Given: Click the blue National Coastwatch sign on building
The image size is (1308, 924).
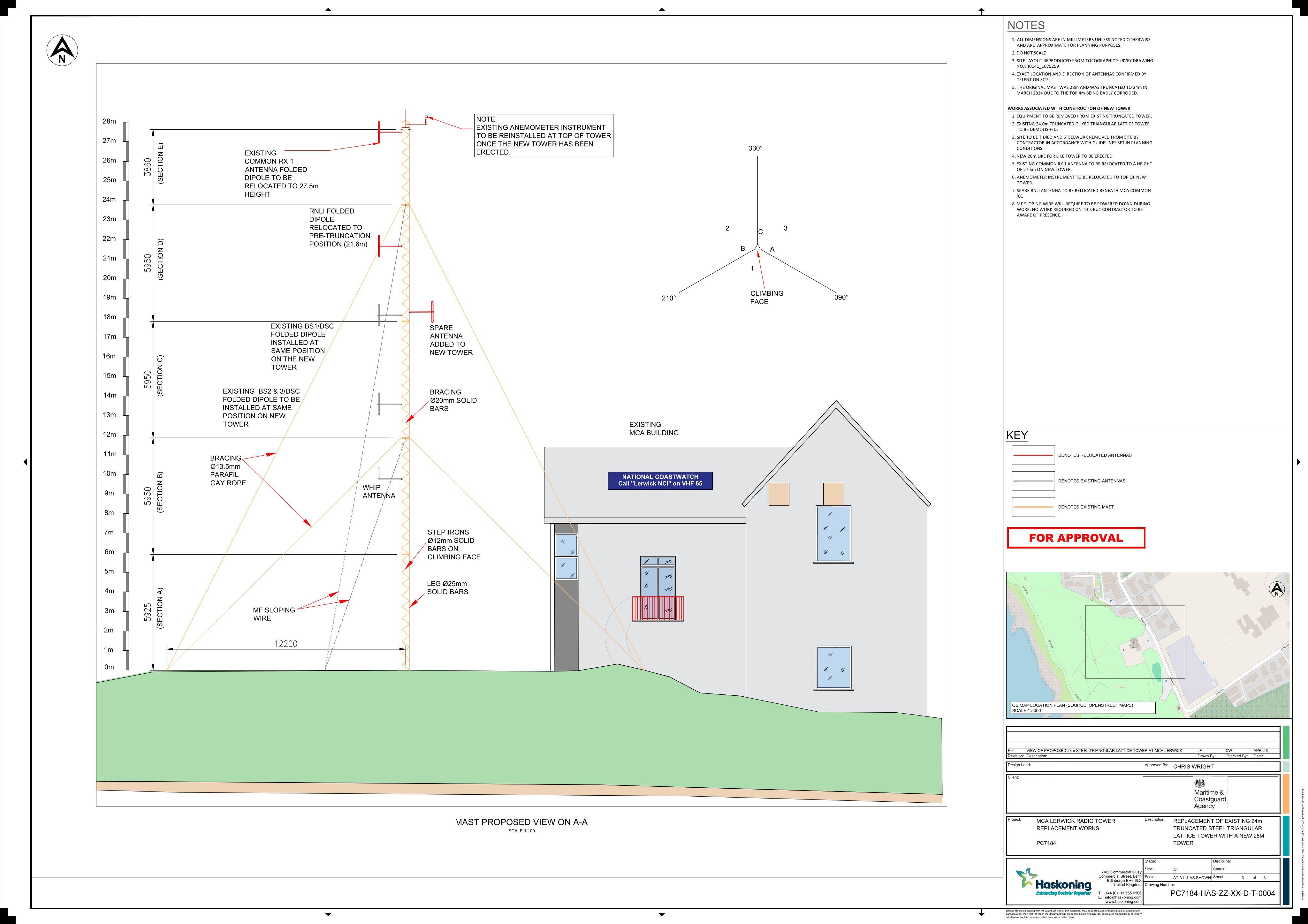Looking at the screenshot, I should click(x=660, y=480).
